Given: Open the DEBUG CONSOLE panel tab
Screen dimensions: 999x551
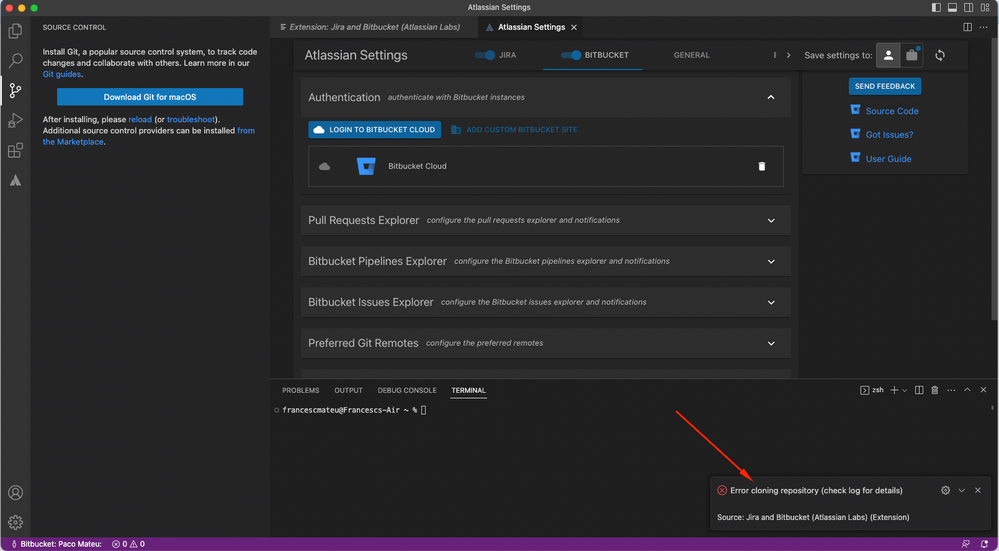Looking at the screenshot, I should coord(407,390).
